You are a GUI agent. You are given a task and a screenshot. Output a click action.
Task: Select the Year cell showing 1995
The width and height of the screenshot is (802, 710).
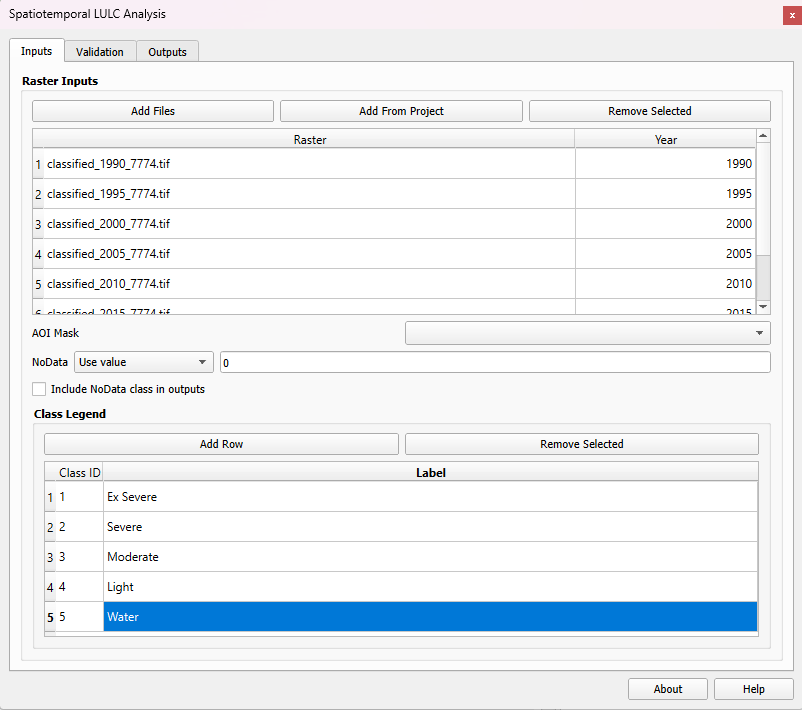click(665, 193)
